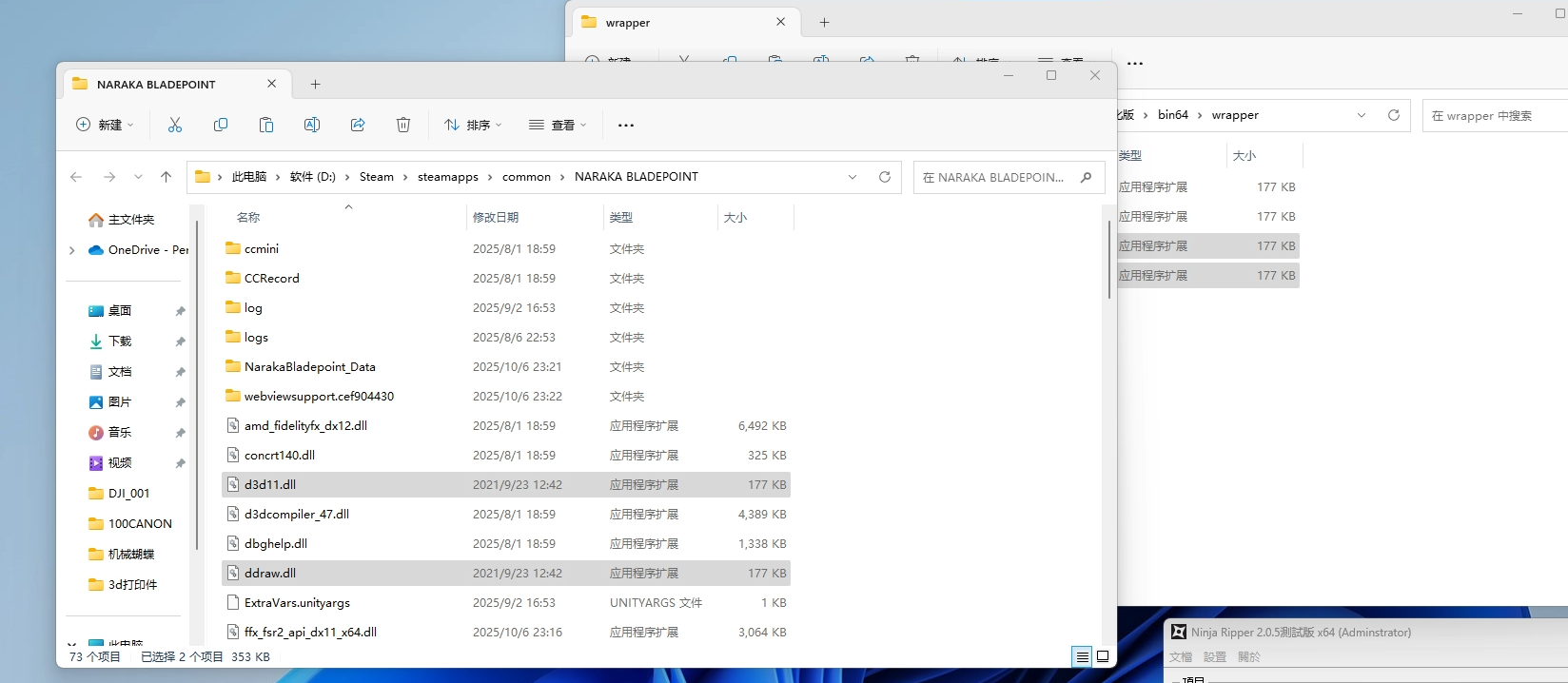The height and width of the screenshot is (683, 1568).
Task: Go up one folder level arrow
Action: tap(167, 177)
